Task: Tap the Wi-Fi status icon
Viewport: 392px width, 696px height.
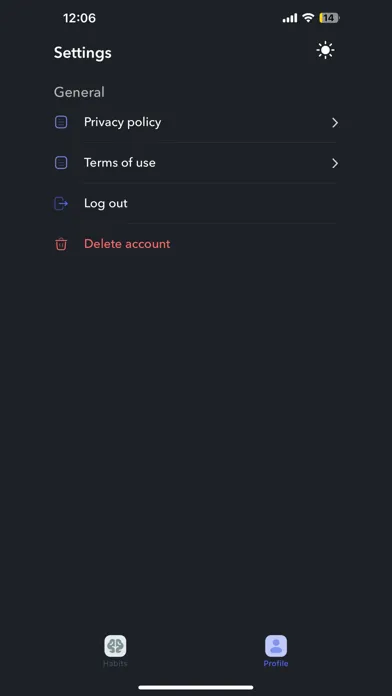Action: [308, 18]
